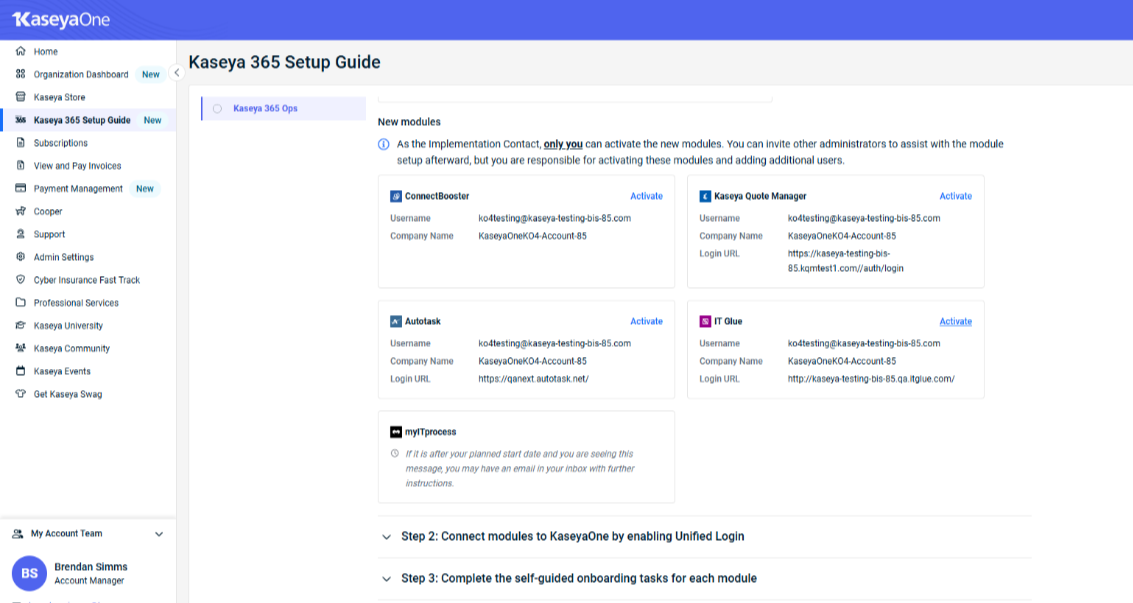
Task: Click the Kaseya Store icon
Action: [x=20, y=97]
